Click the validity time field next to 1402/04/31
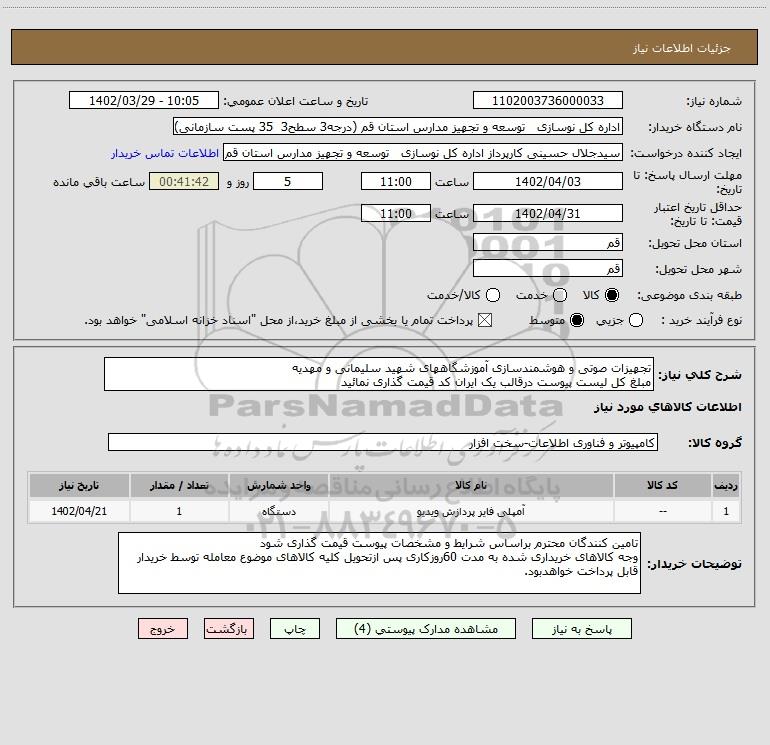The width and height of the screenshot is (770, 745). (x=396, y=214)
